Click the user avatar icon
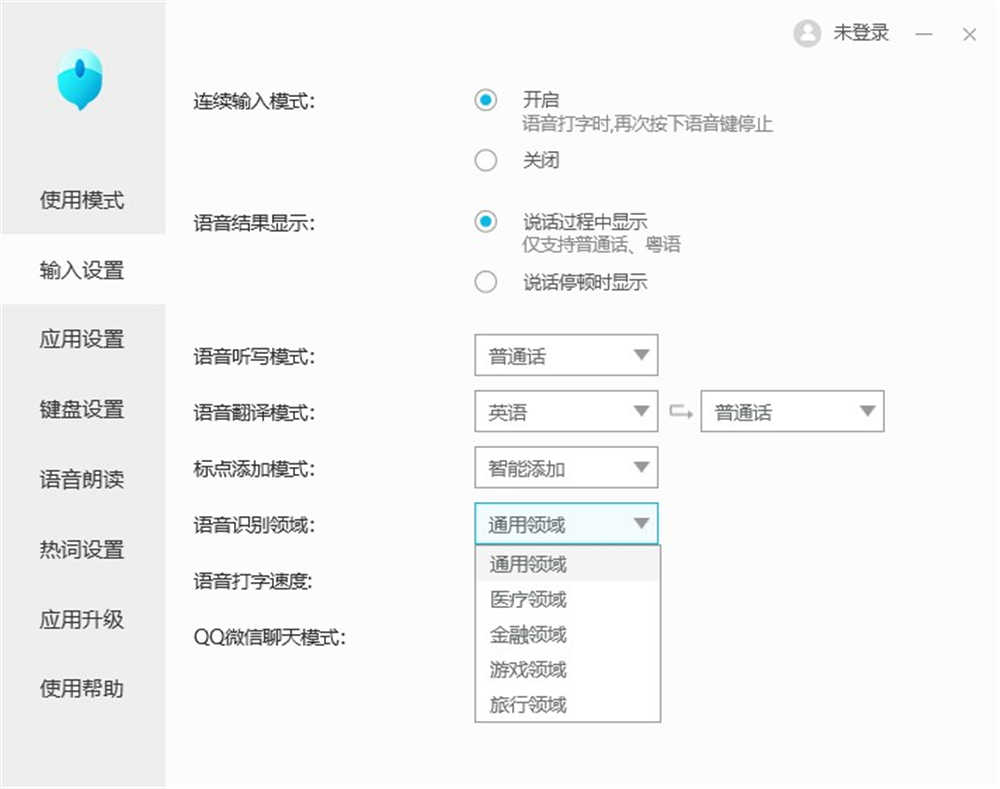This screenshot has height=789, width=1000. point(807,33)
